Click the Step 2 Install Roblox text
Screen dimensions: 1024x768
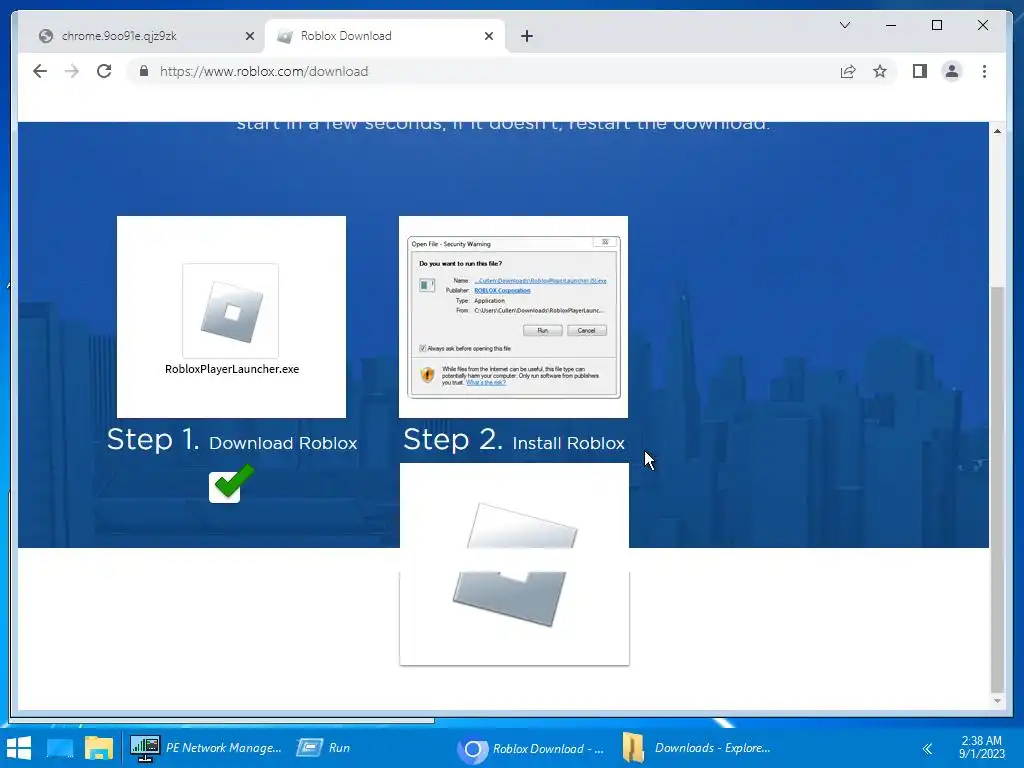[x=513, y=440]
